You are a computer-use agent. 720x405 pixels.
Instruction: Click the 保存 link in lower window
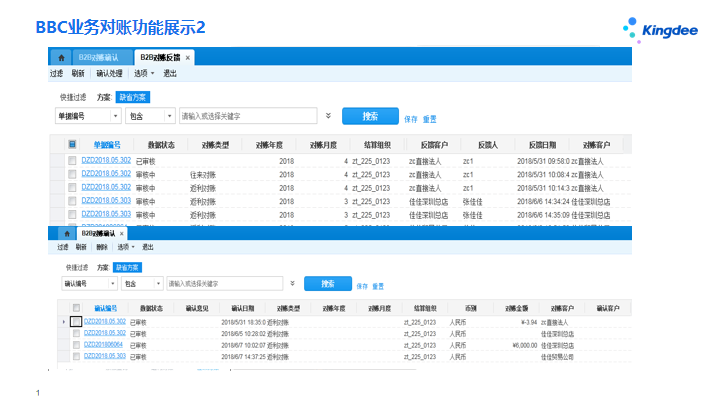pos(362,286)
